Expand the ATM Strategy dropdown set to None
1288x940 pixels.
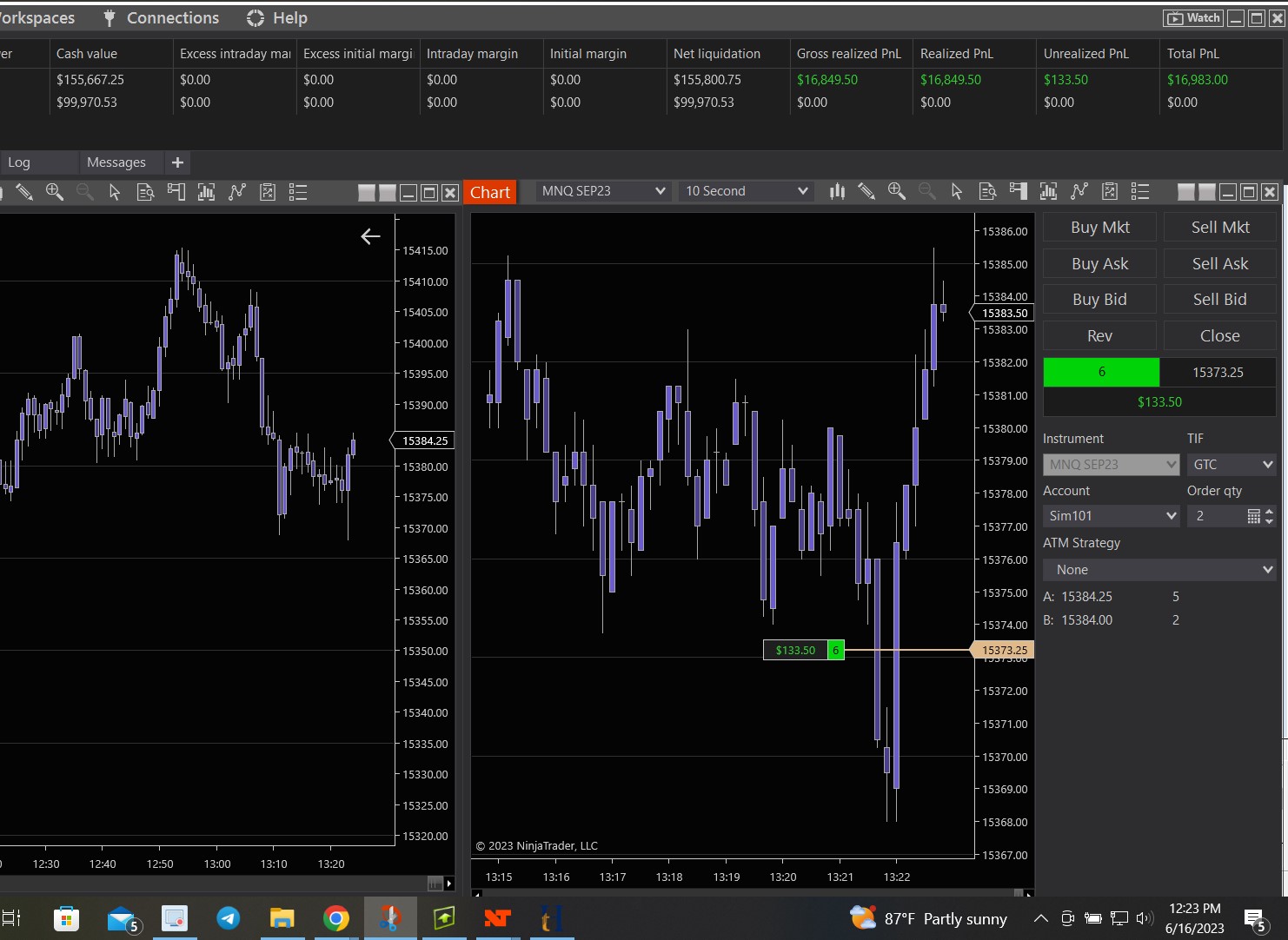click(1159, 570)
